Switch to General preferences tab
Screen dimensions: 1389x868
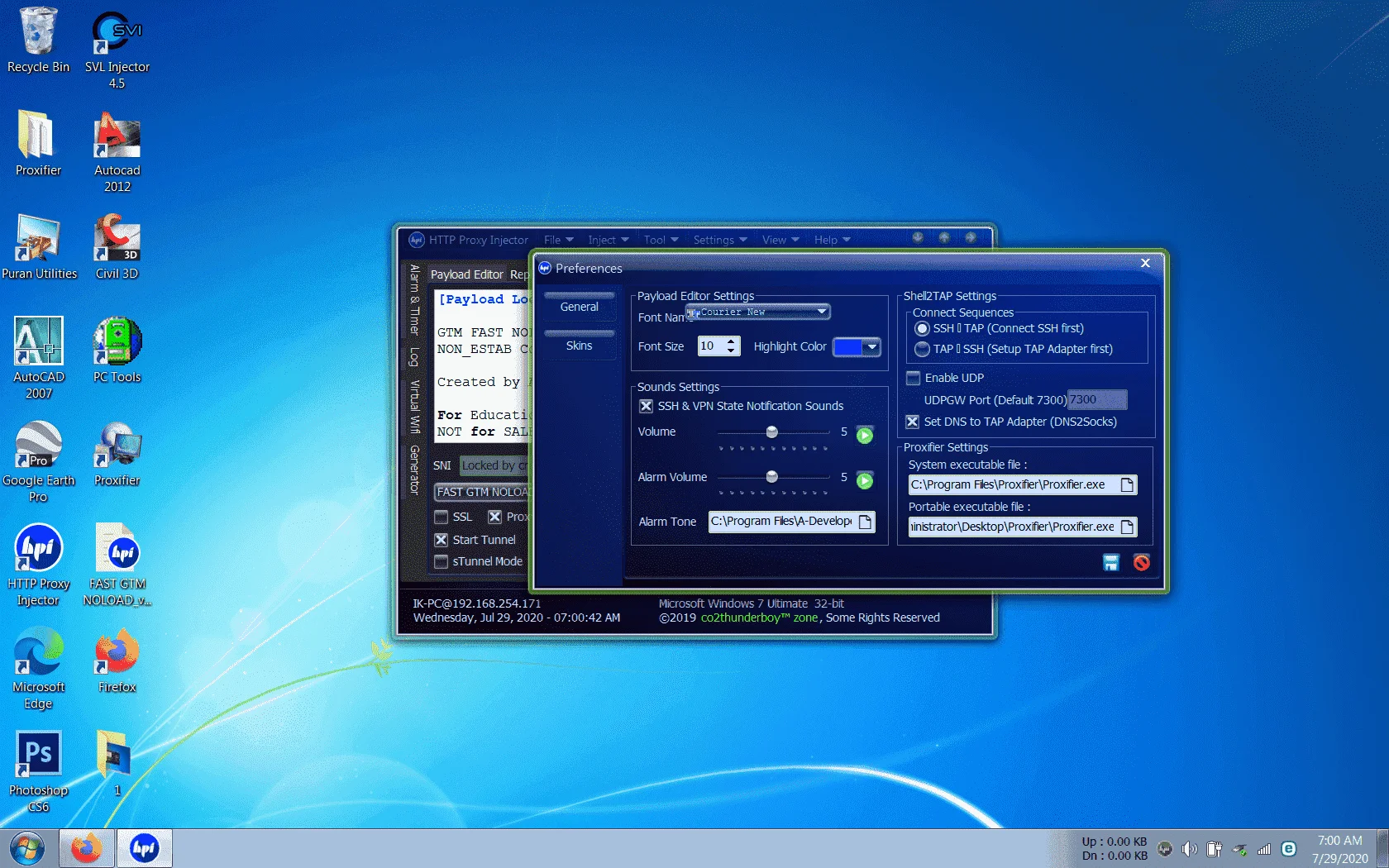(x=580, y=306)
